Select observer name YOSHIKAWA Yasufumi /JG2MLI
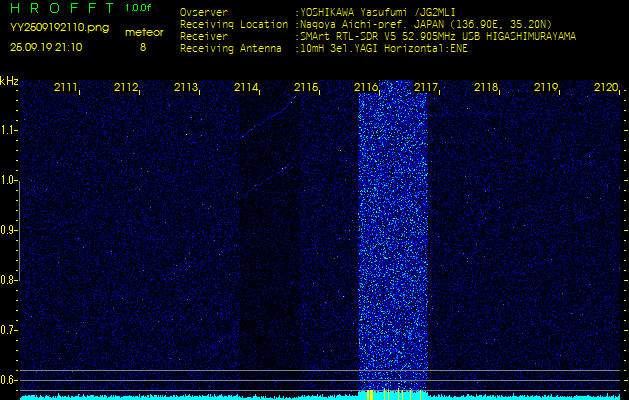 [377, 12]
